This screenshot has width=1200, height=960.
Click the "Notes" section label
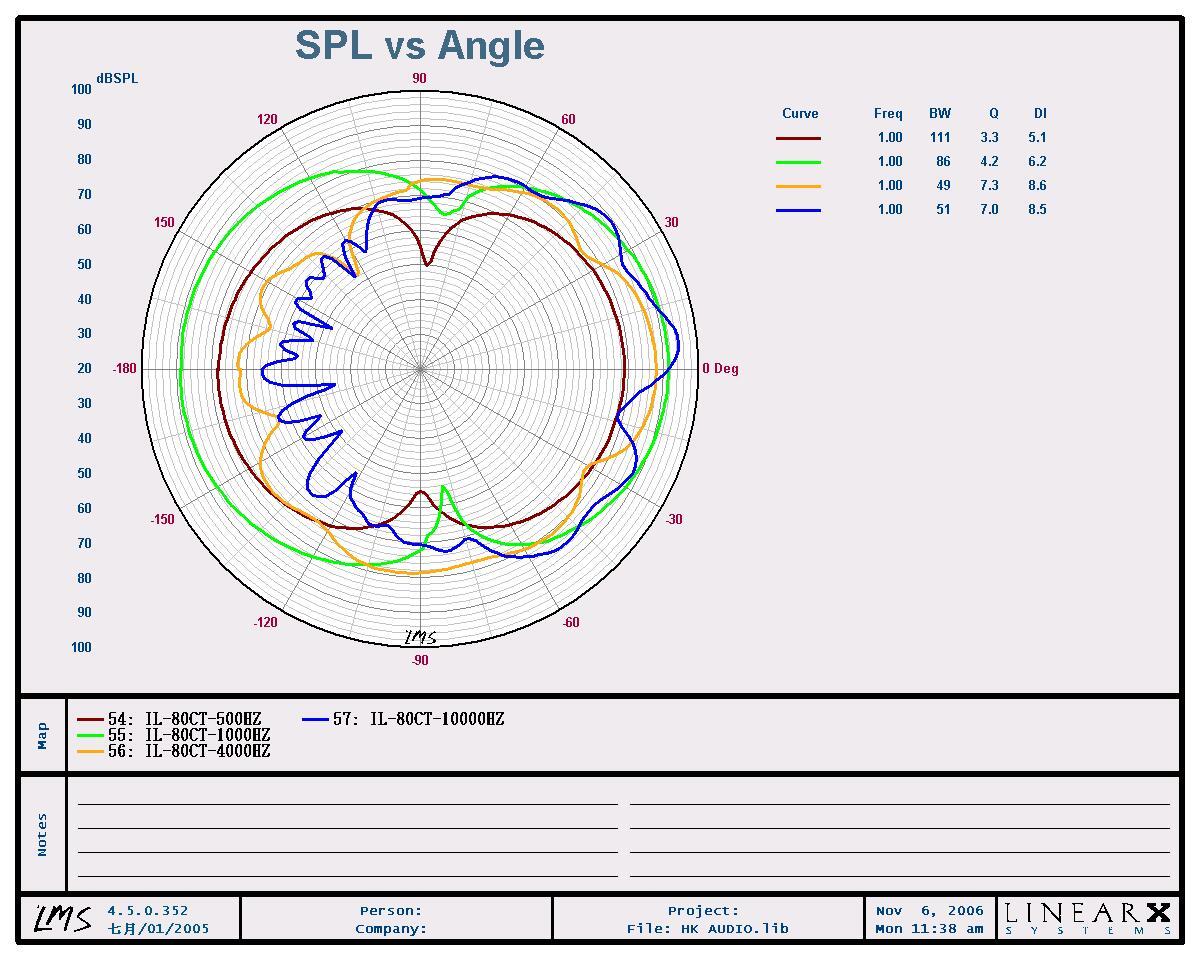[43, 835]
